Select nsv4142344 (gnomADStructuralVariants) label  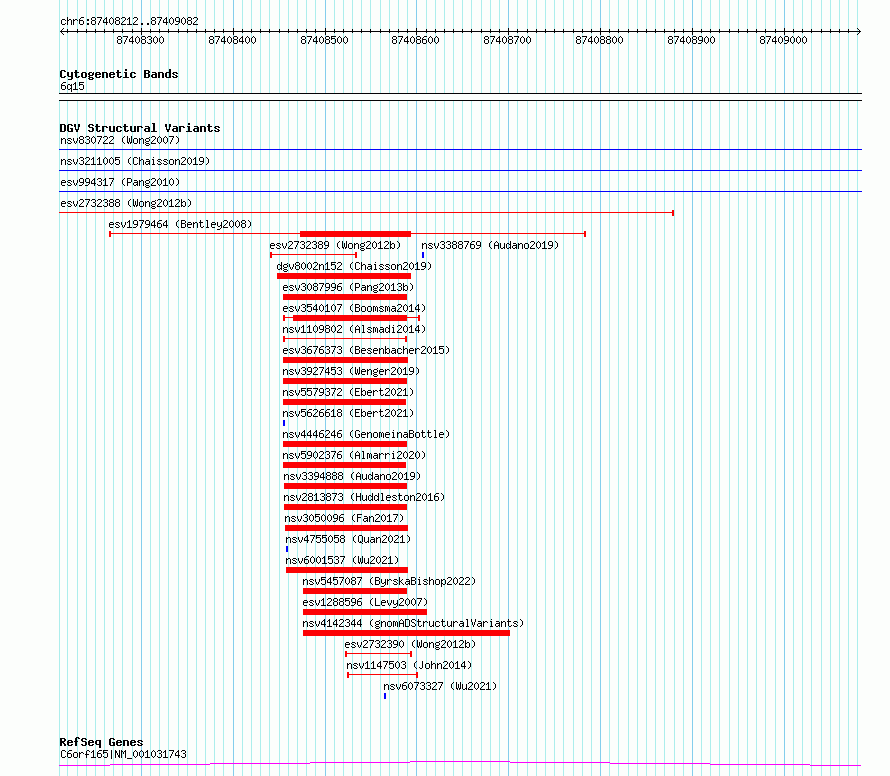(413, 623)
